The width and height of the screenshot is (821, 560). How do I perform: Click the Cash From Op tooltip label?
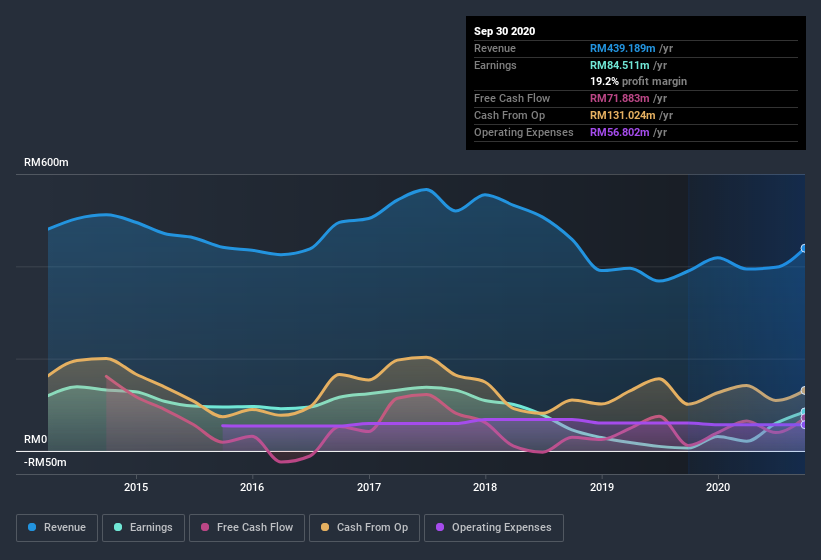pyautogui.click(x=509, y=115)
